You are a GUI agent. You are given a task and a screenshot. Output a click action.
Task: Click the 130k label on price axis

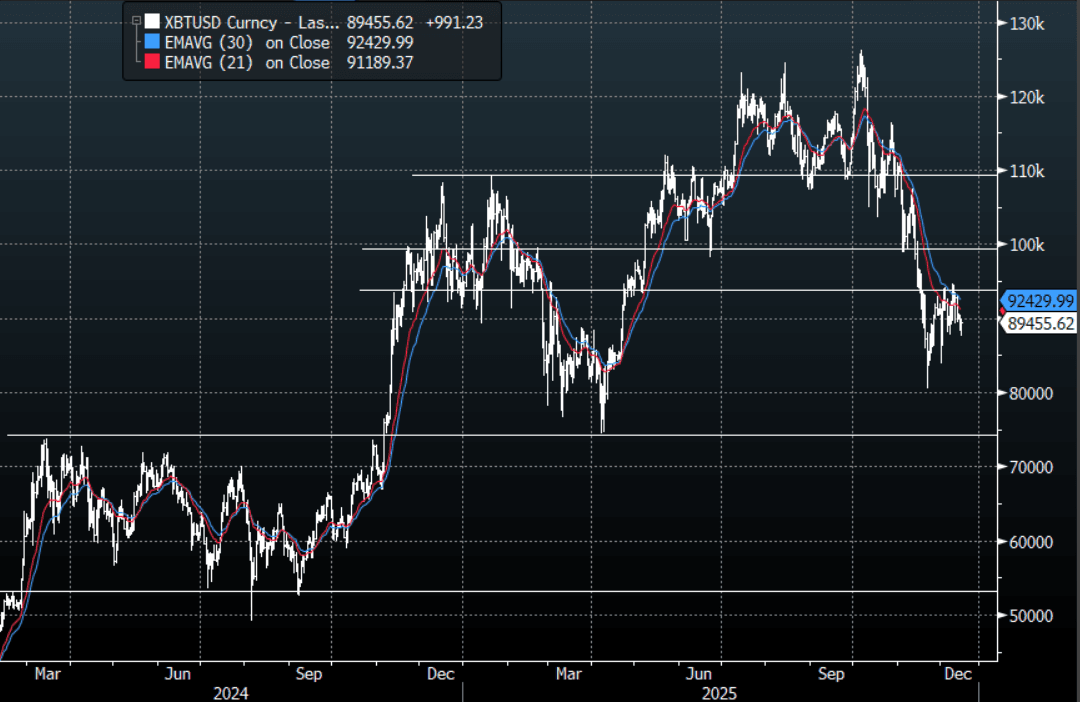click(1027, 24)
